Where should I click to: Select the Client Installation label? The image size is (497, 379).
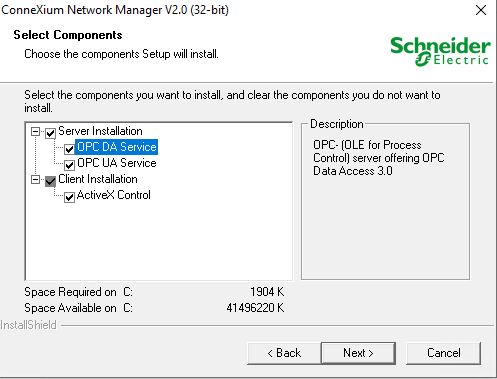click(98, 179)
